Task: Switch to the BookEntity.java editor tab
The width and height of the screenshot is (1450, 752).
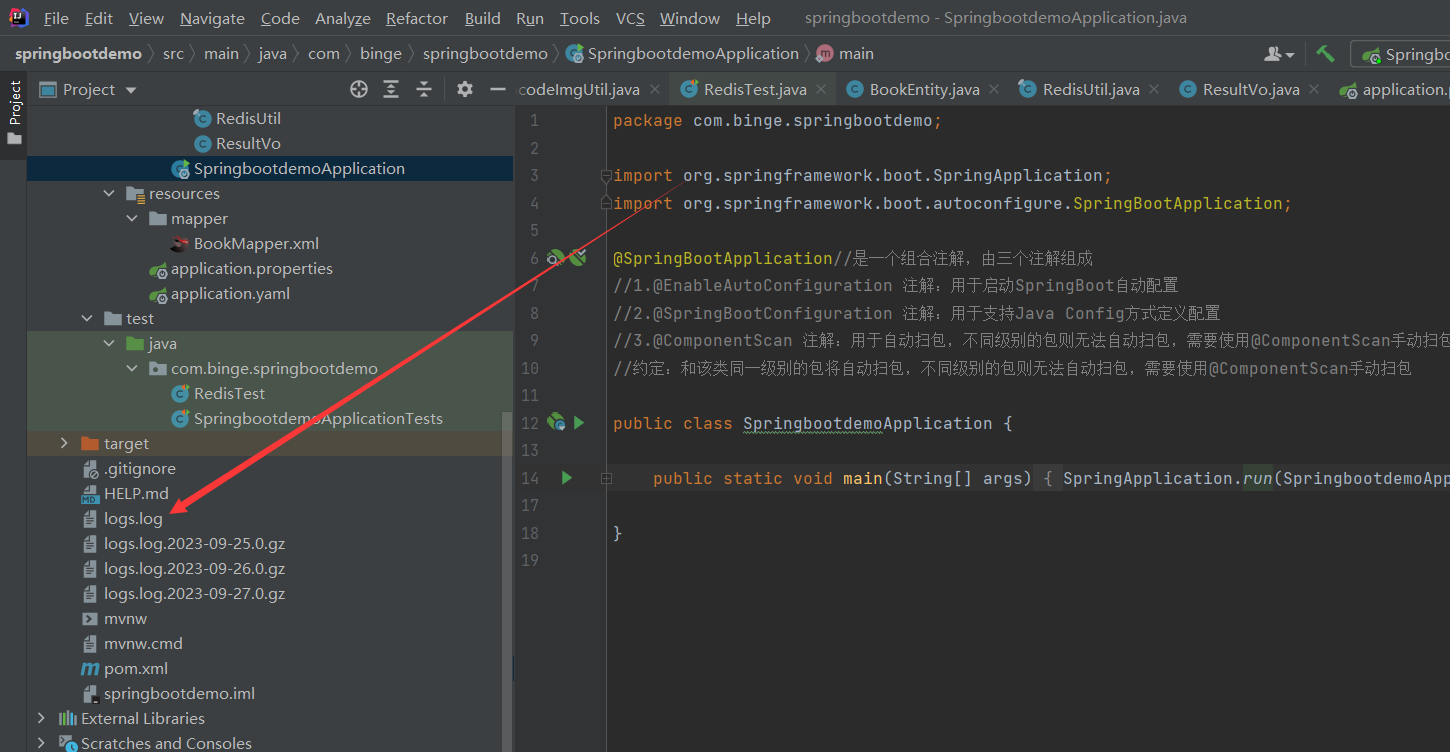Action: pyautogui.click(x=924, y=90)
